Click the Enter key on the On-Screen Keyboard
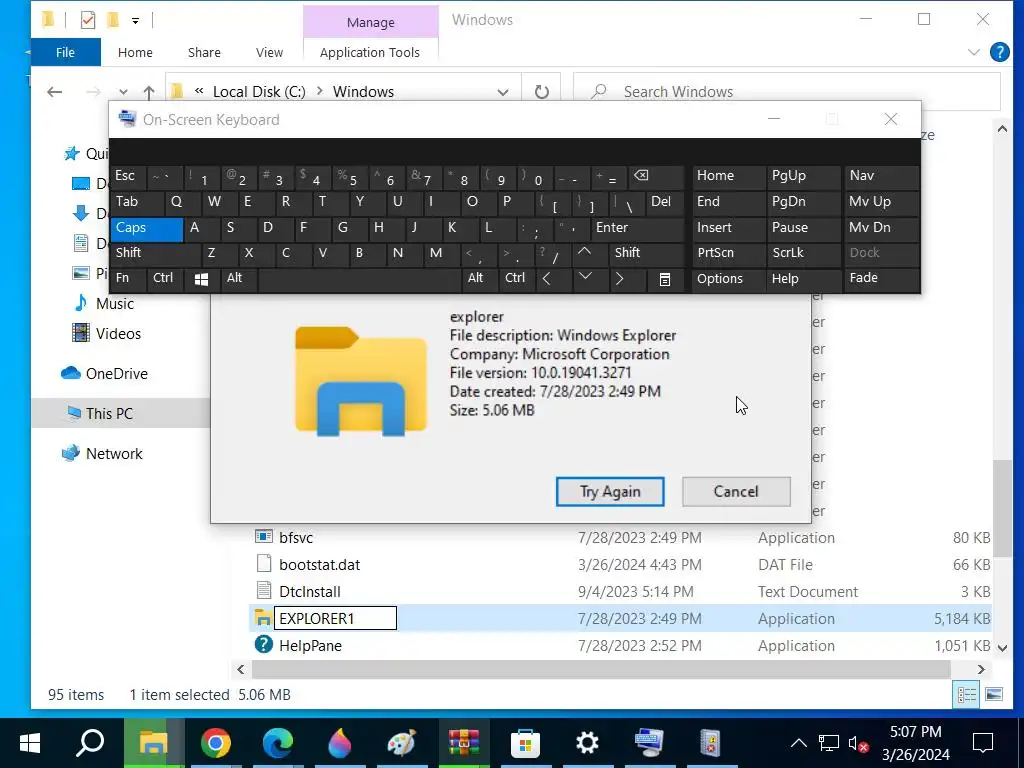This screenshot has width=1024, height=768. click(637, 228)
